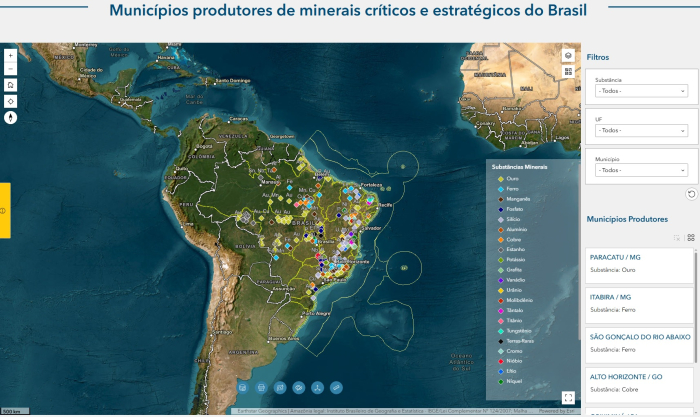This screenshot has height=417, width=700.
Task: Click the Municípios Produtores heading
Action: point(627,219)
